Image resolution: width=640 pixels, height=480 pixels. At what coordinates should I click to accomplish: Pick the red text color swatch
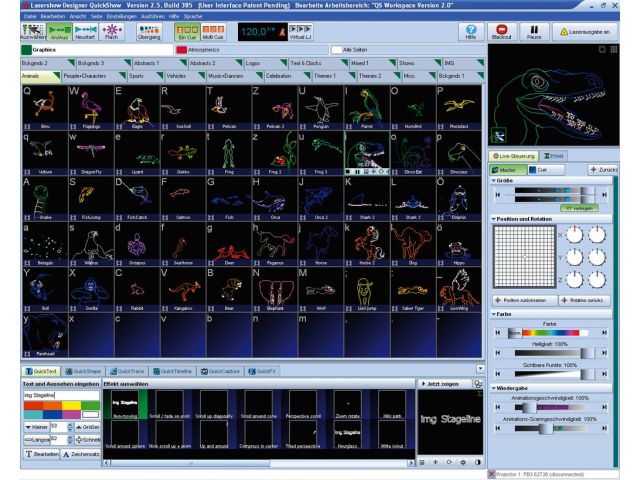tap(33, 405)
